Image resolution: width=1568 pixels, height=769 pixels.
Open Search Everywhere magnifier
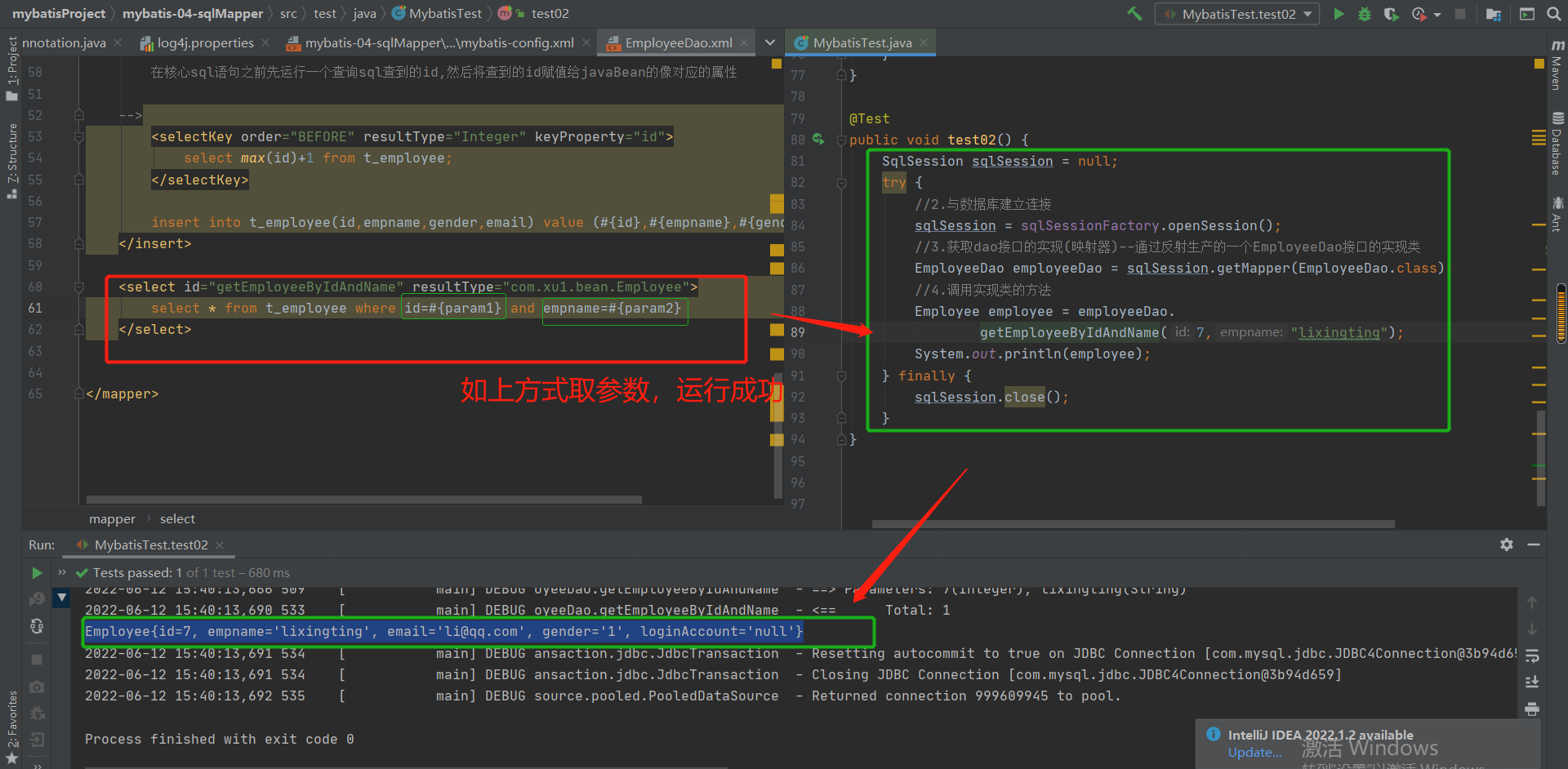(1553, 14)
